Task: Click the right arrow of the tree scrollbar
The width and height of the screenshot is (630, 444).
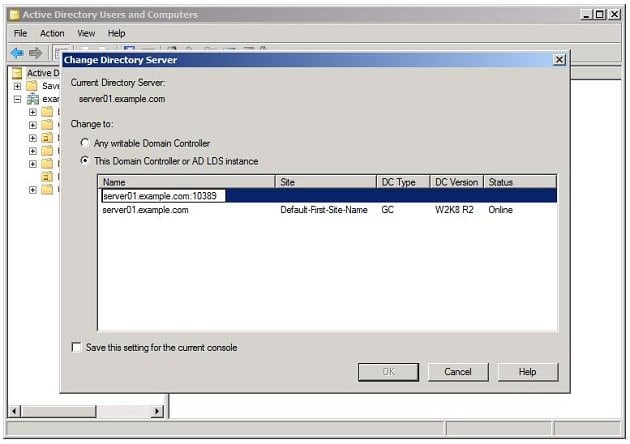Action: (x=157, y=411)
